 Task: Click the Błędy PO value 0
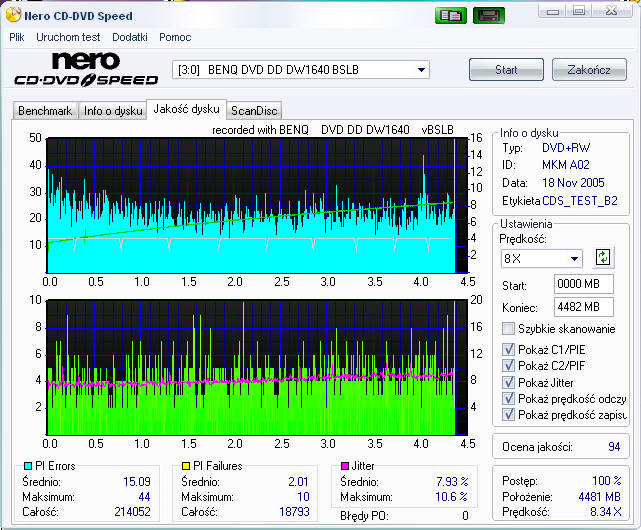click(x=465, y=516)
